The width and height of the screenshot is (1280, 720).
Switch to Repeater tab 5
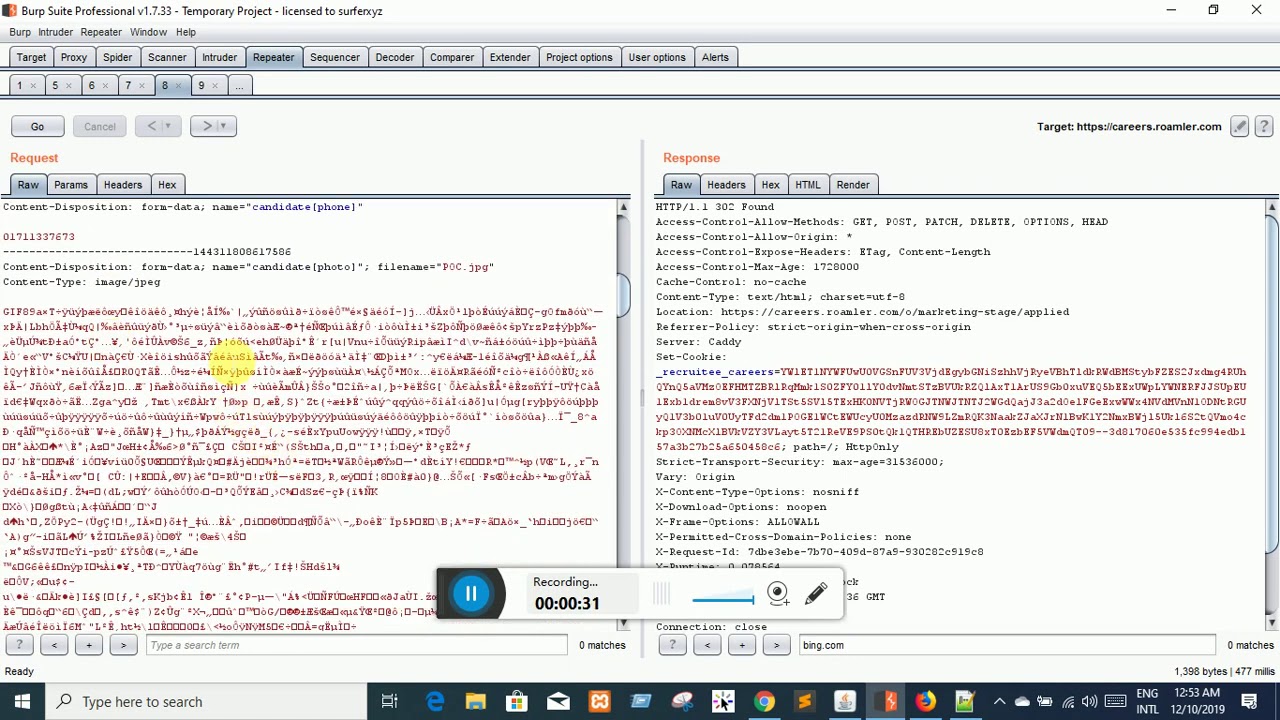click(x=55, y=86)
